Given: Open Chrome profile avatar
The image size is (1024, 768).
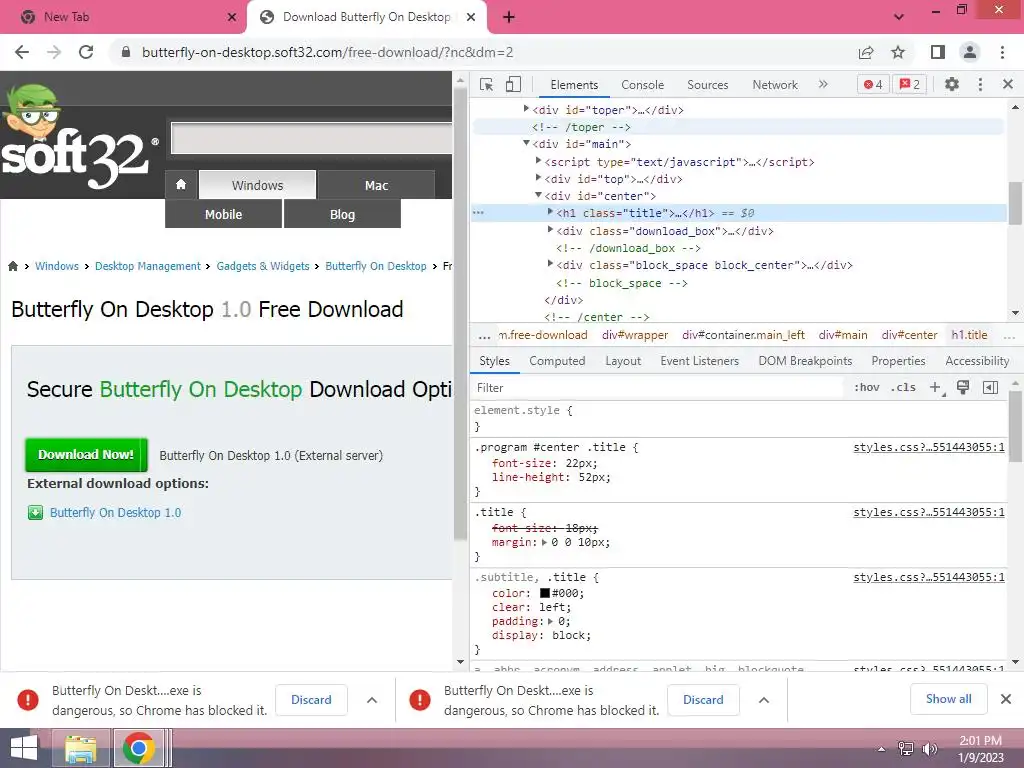Looking at the screenshot, I should coord(970,52).
